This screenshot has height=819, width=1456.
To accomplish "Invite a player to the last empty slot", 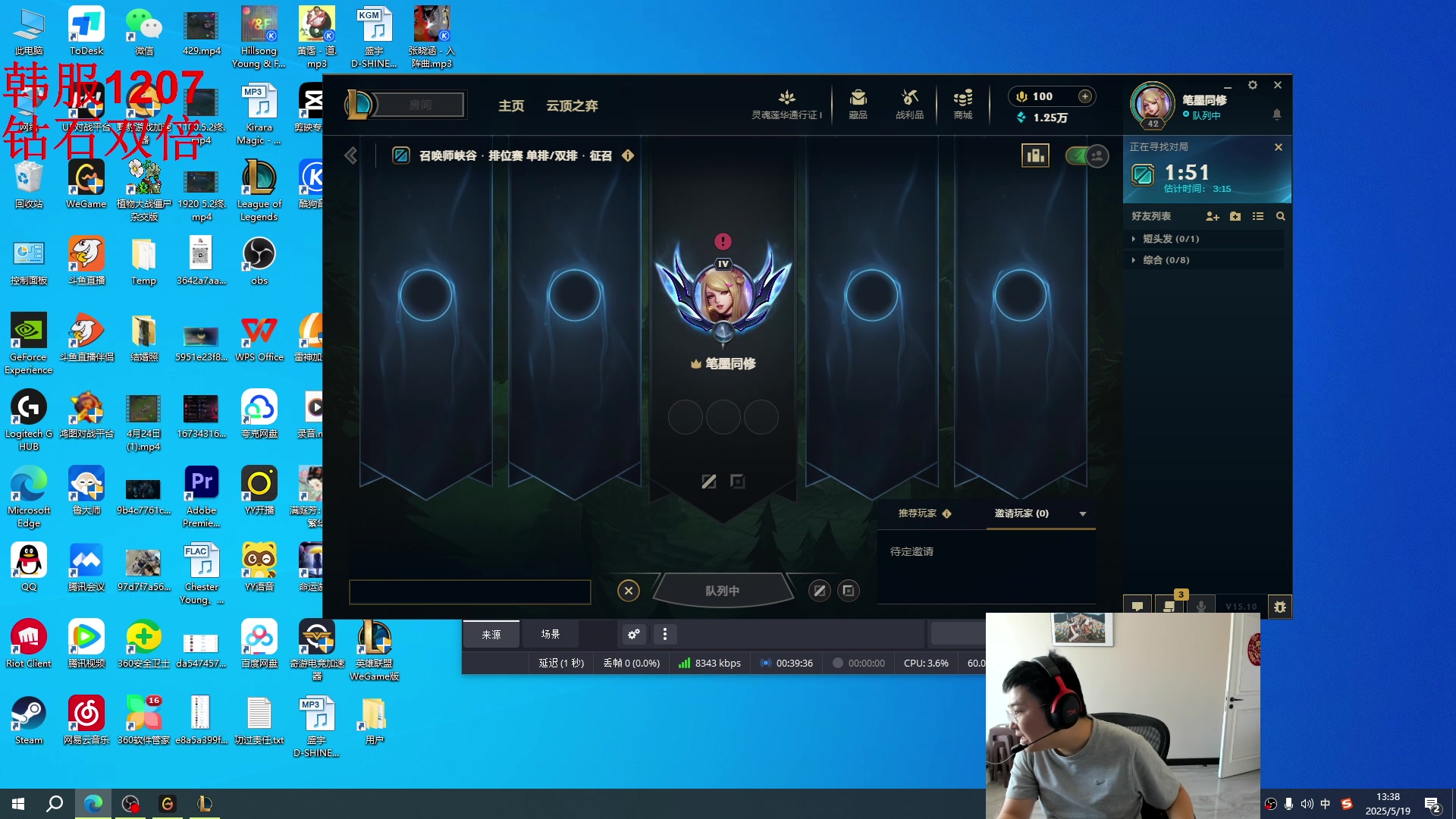I will pos(1021,295).
